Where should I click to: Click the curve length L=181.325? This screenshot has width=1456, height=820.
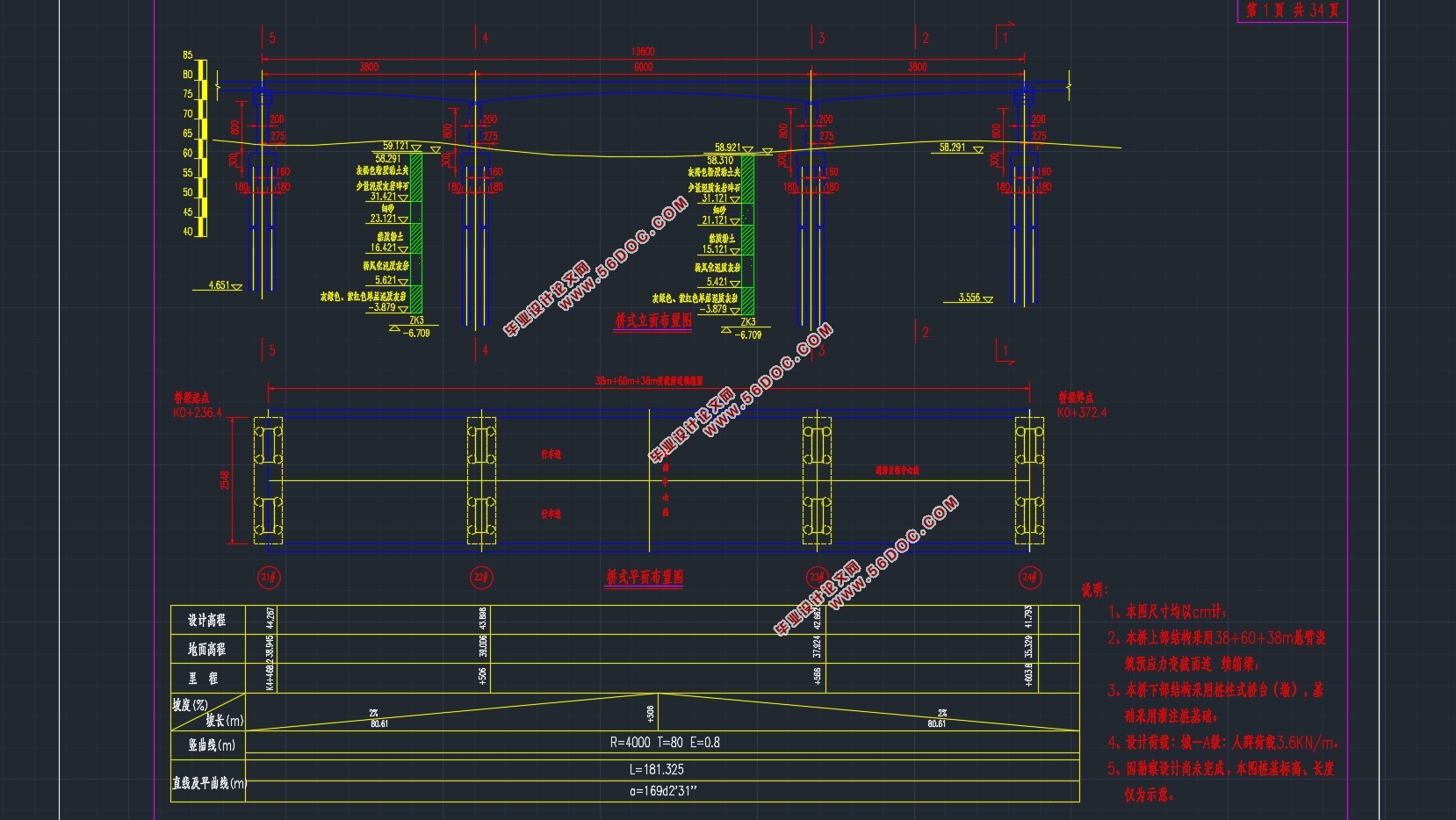coord(656,769)
